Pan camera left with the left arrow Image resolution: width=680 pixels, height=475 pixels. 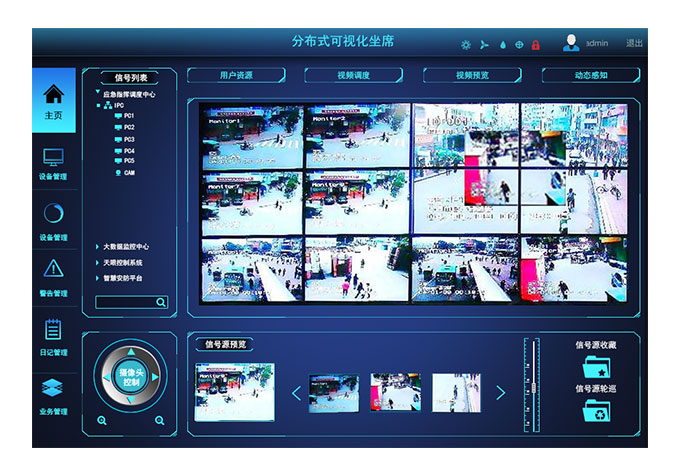point(107,377)
